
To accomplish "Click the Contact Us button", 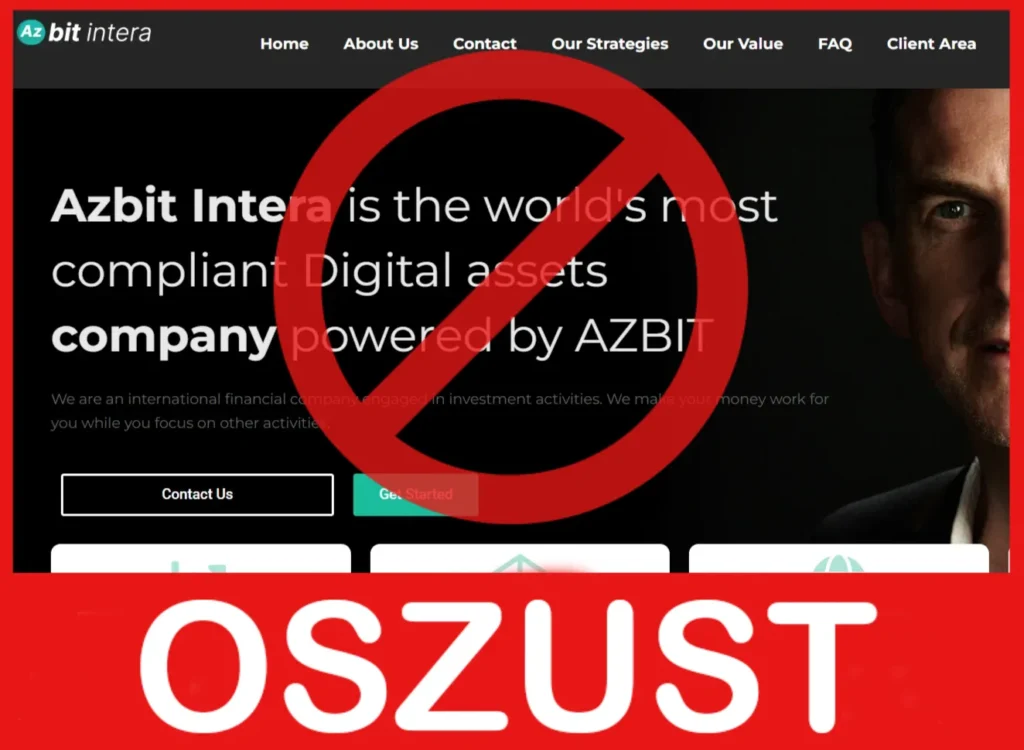I will tap(197, 495).
